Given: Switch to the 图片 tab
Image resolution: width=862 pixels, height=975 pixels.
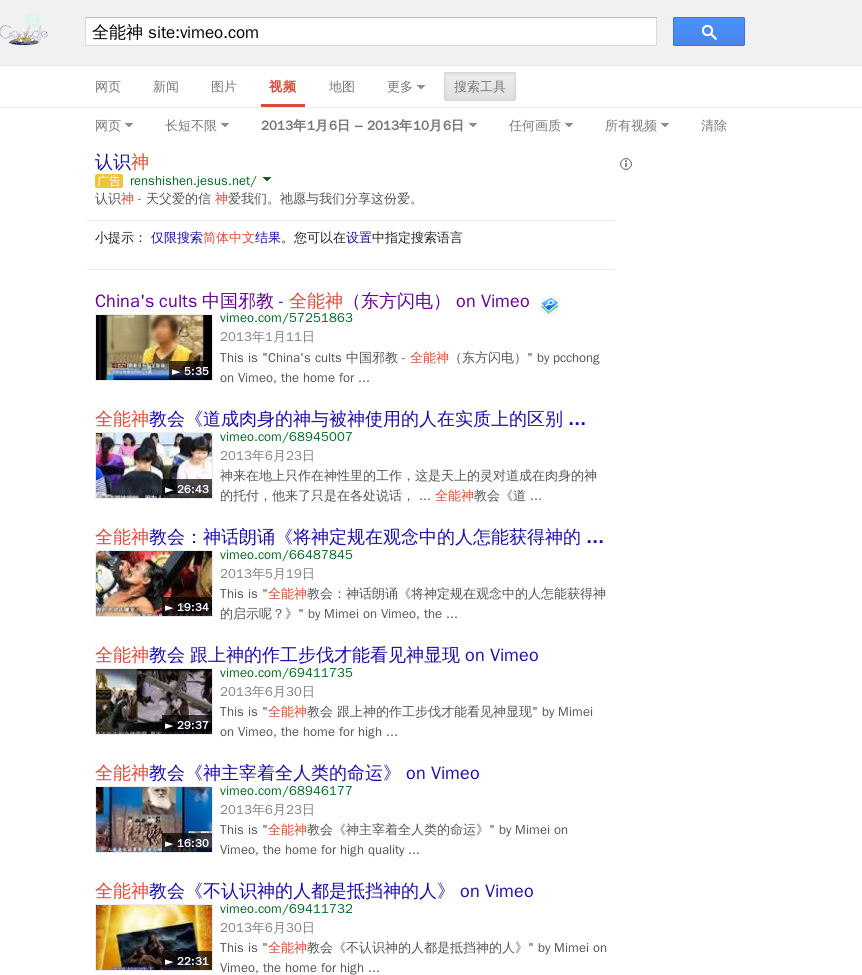Looking at the screenshot, I should 224,87.
